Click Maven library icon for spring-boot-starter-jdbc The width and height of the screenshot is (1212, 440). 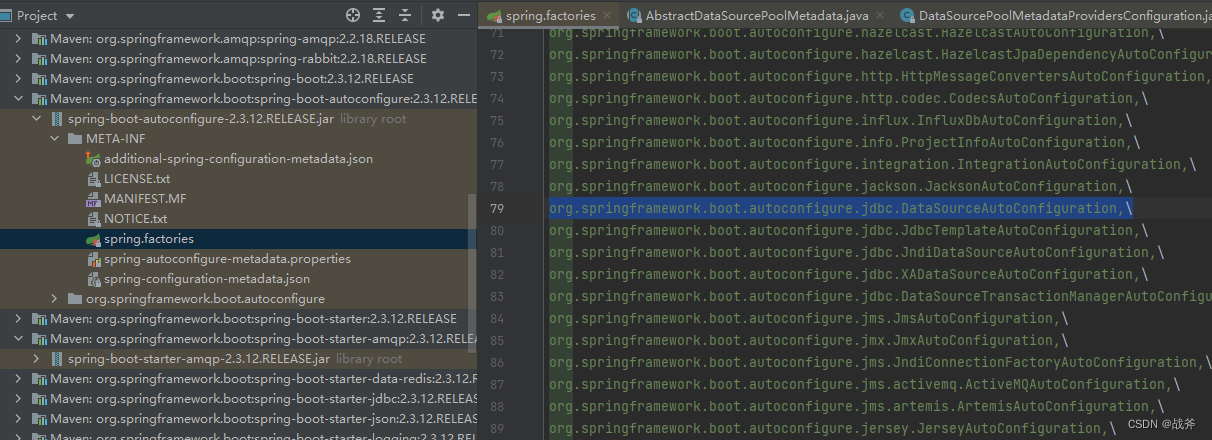(x=39, y=398)
